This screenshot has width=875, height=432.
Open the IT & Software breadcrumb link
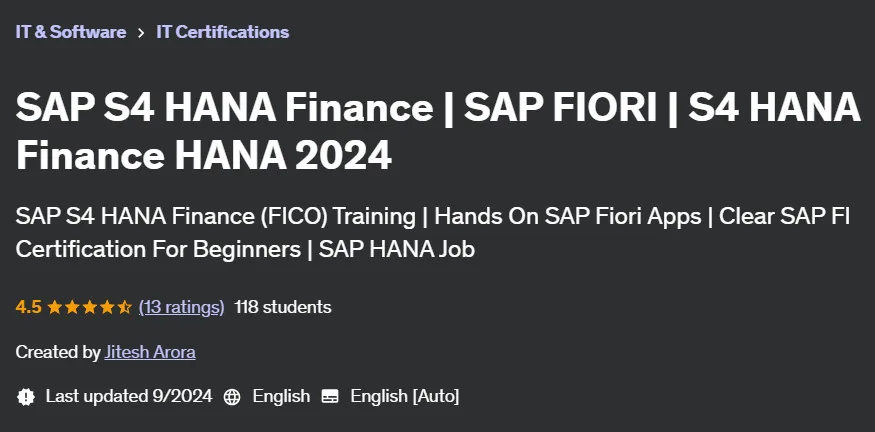tap(71, 32)
